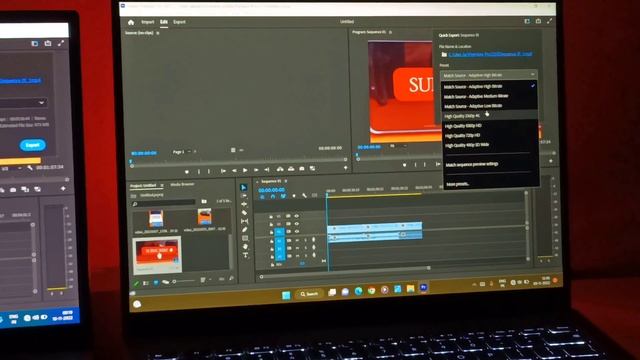Open the Project: Untitled panel tab
The height and width of the screenshot is (360, 640).
pos(143,186)
